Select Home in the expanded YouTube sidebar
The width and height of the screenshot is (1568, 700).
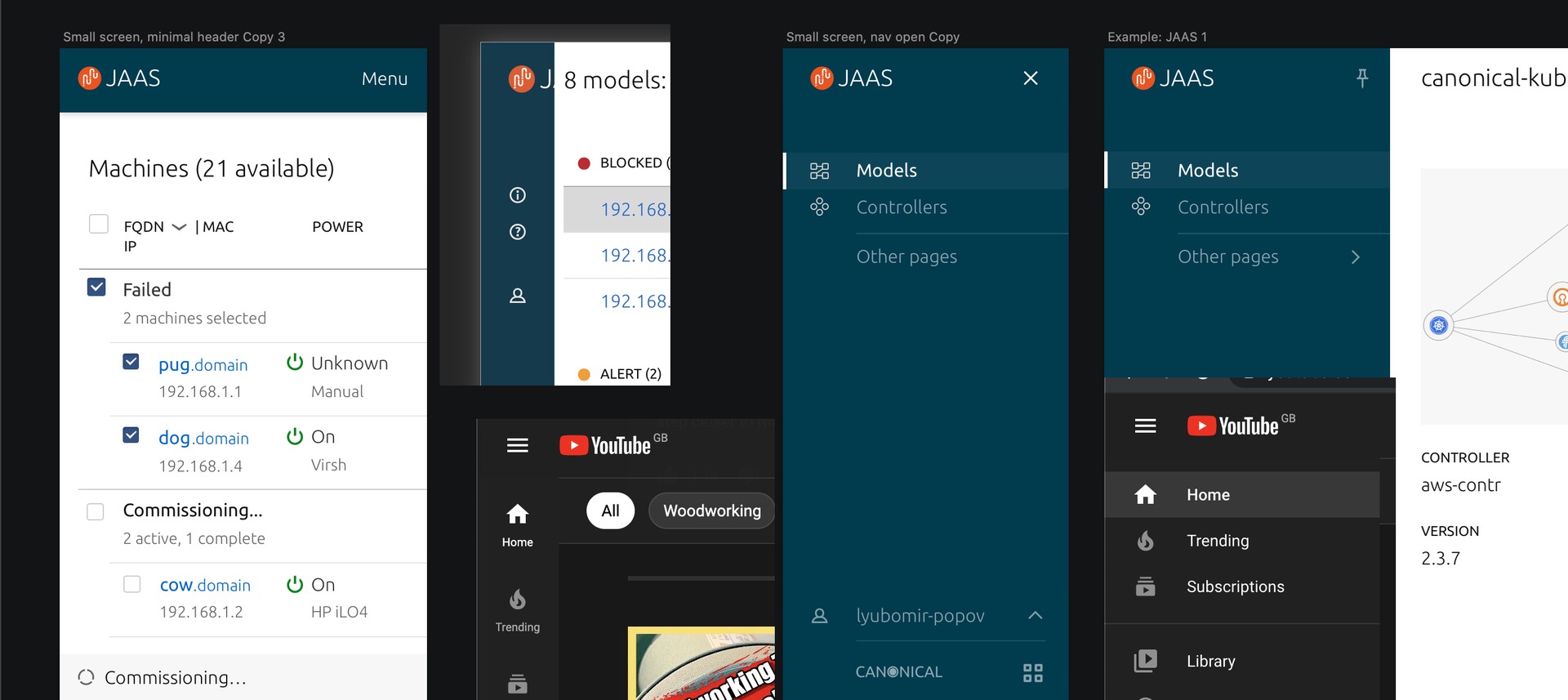tap(1242, 495)
